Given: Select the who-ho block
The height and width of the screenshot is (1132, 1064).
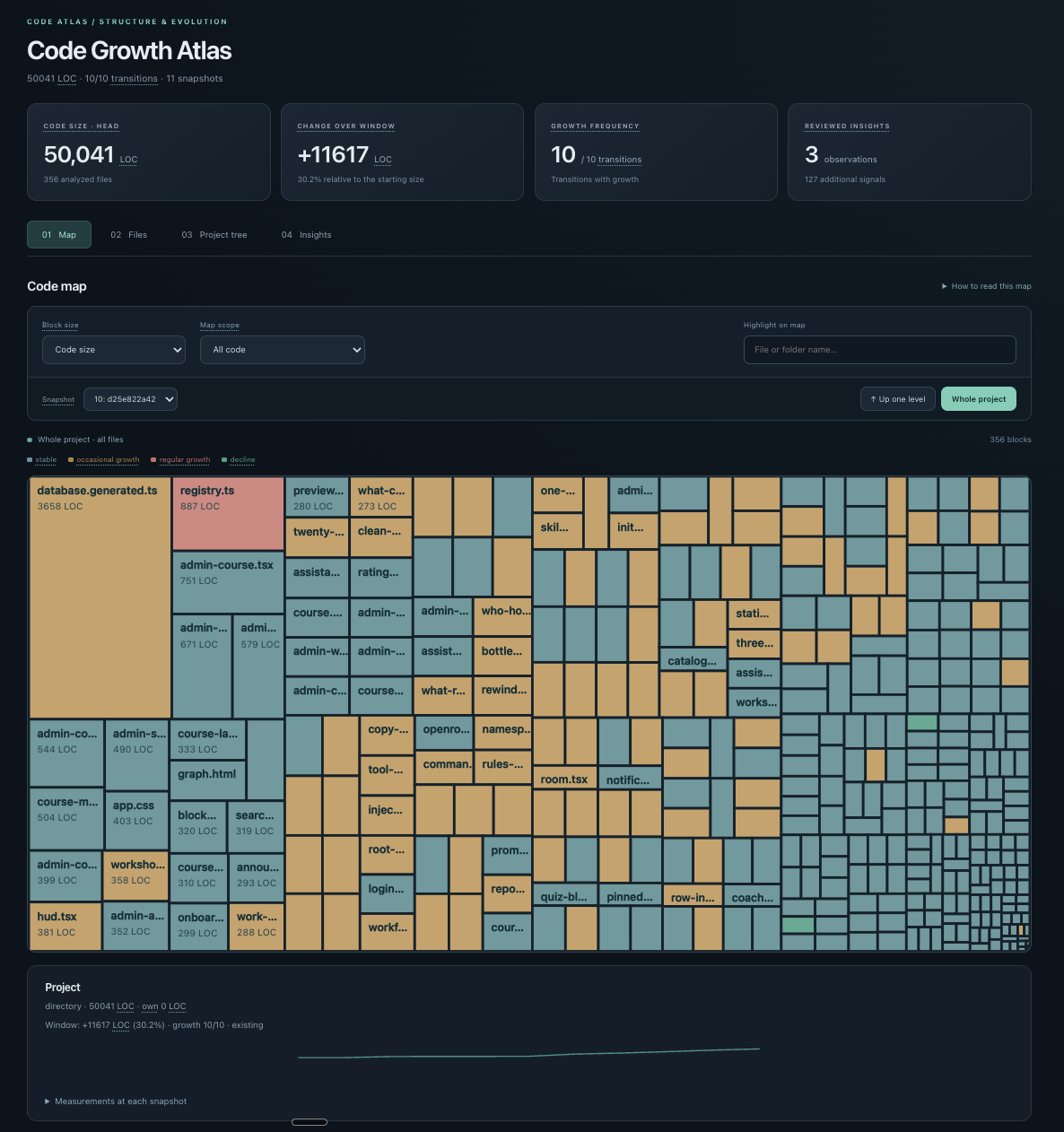Looking at the screenshot, I should [502, 616].
